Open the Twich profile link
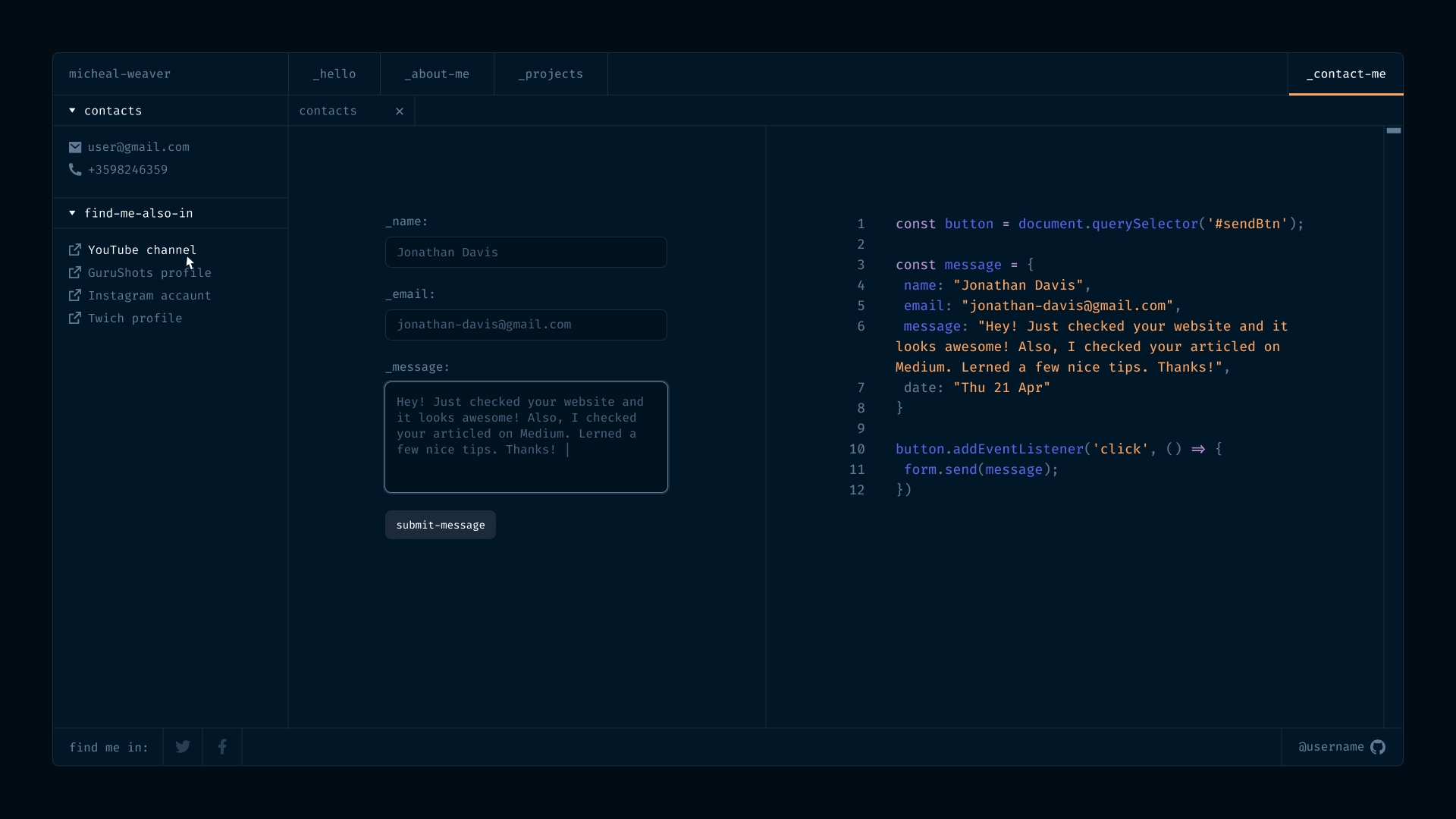This screenshot has width=1456, height=819. pyautogui.click(x=135, y=318)
